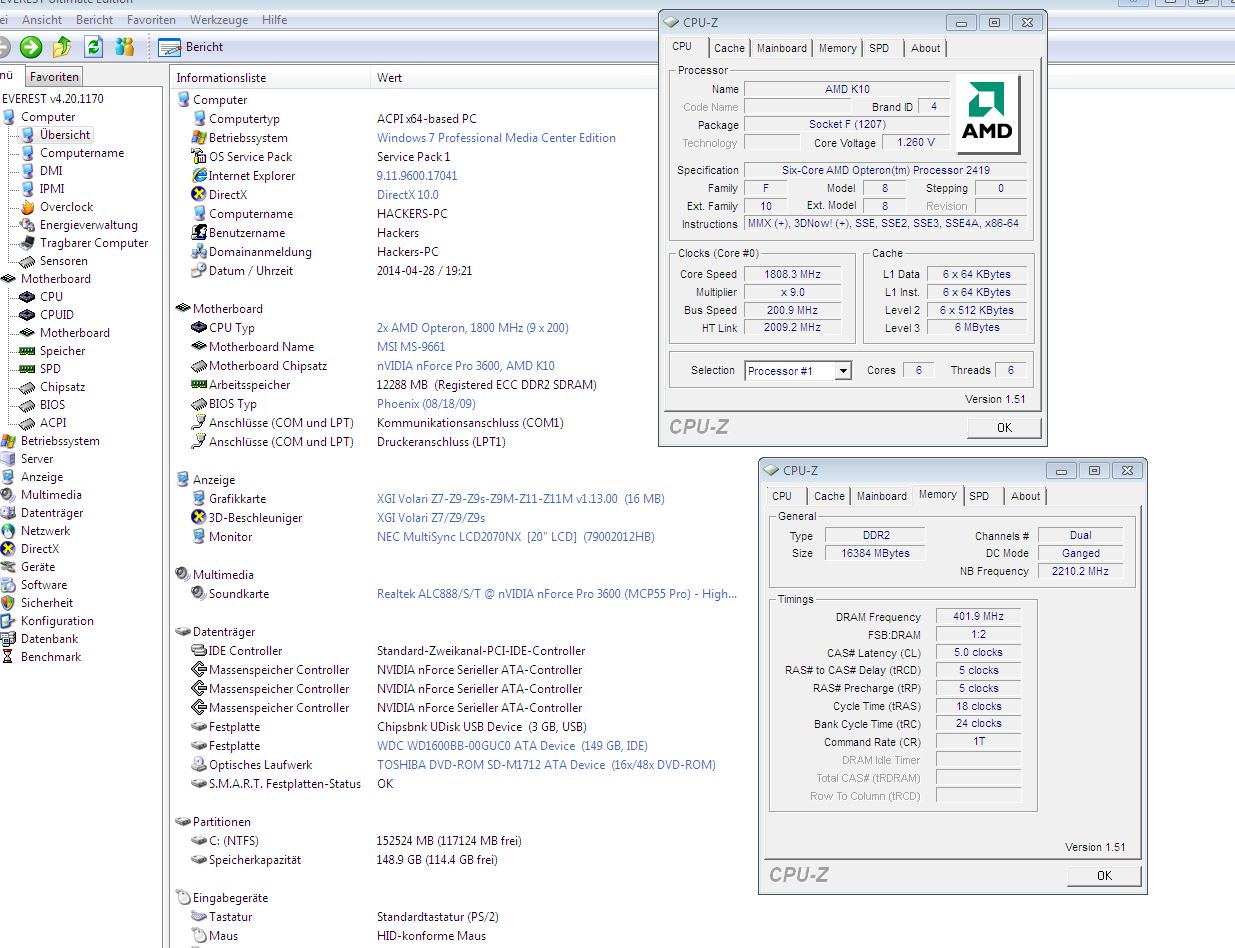Open the Bericht report wizard button
The image size is (1235, 948).
[191, 47]
